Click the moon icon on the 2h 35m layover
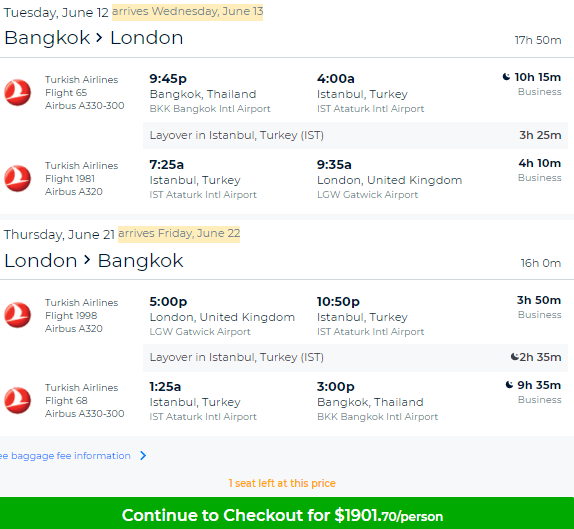Image resolution: width=574 pixels, height=529 pixels. (515, 357)
